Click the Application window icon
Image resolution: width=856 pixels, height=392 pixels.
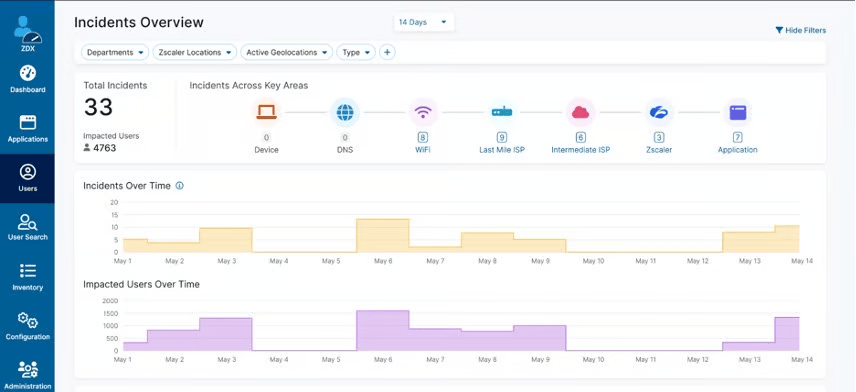(x=738, y=112)
